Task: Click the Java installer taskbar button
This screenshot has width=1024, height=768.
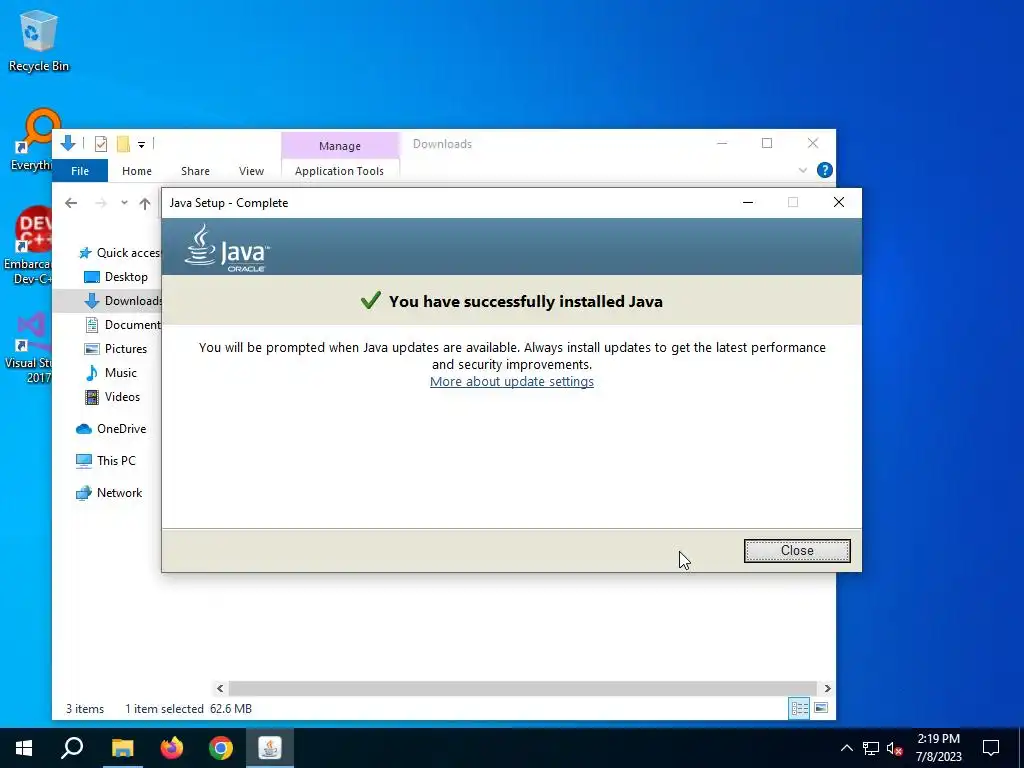Action: pyautogui.click(x=270, y=748)
